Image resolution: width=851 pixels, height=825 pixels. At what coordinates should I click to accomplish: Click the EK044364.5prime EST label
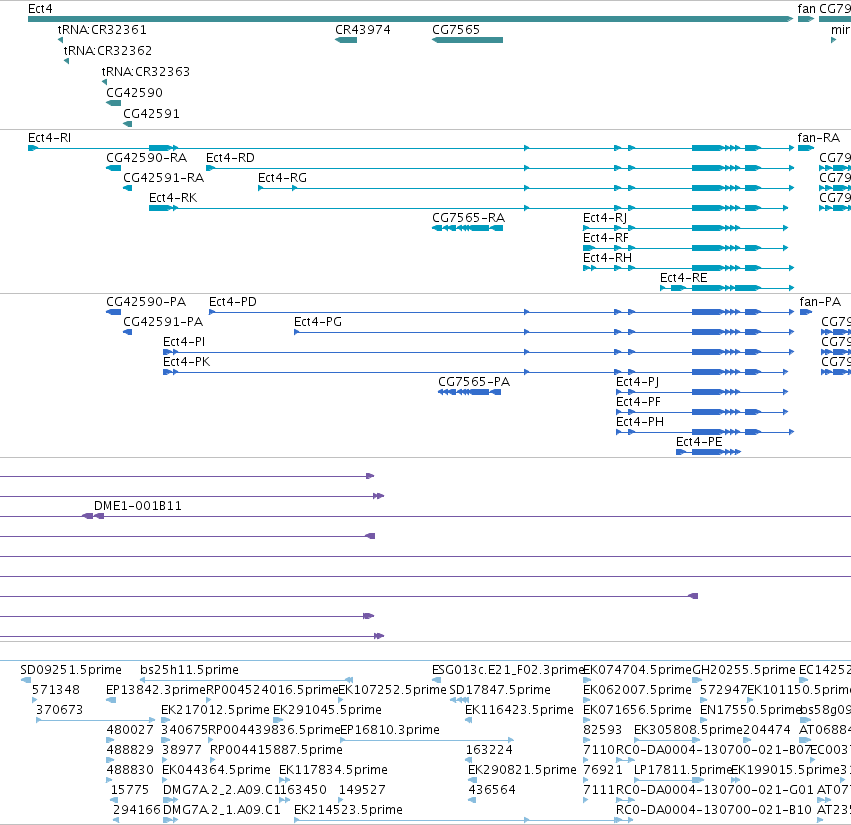point(217,770)
